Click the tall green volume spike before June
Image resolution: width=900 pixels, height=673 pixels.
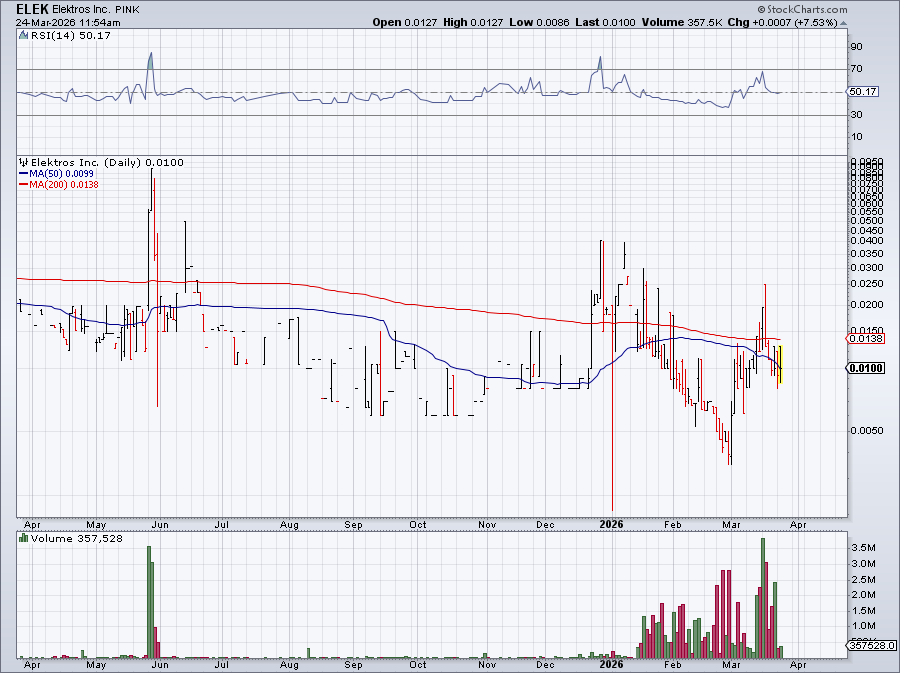[x=149, y=602]
